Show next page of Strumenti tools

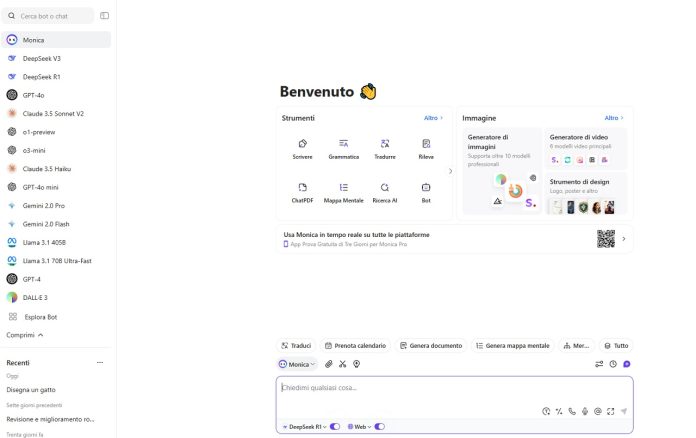[x=450, y=171]
